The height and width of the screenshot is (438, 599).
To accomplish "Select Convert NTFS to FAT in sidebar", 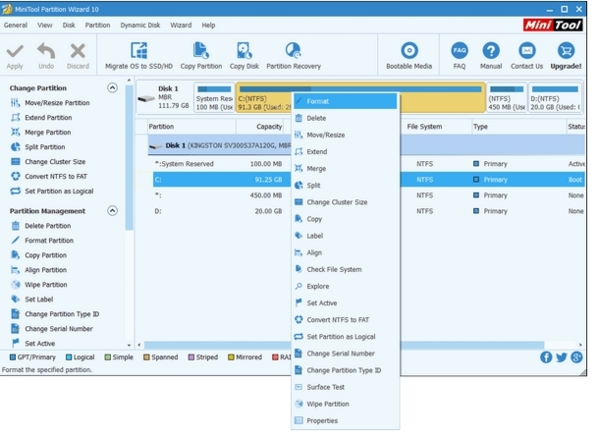I will 49,176.
